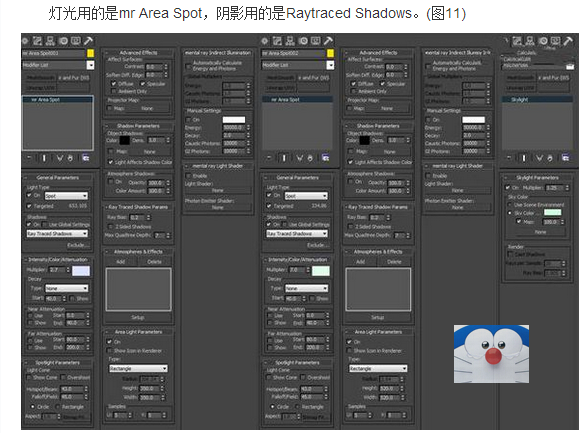Click Make Unique icon under Spot001 stack

tap(59, 158)
